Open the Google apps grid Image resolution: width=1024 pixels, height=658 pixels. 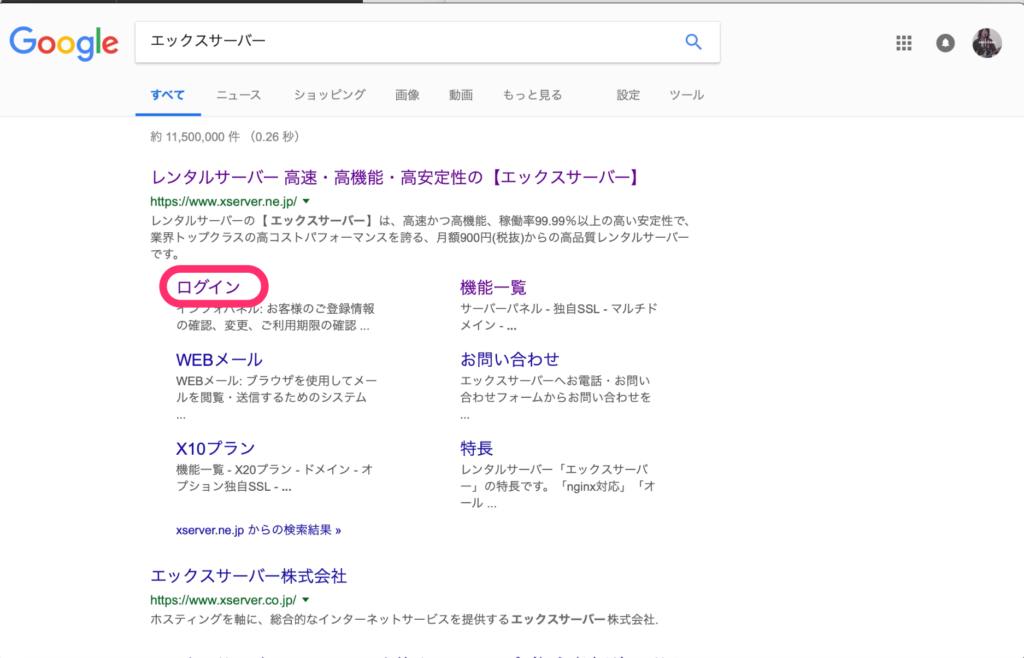[x=904, y=43]
